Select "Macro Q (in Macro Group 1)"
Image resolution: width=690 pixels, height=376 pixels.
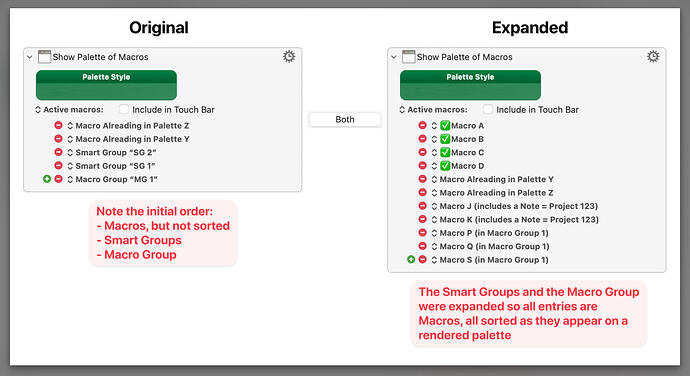[x=495, y=246]
